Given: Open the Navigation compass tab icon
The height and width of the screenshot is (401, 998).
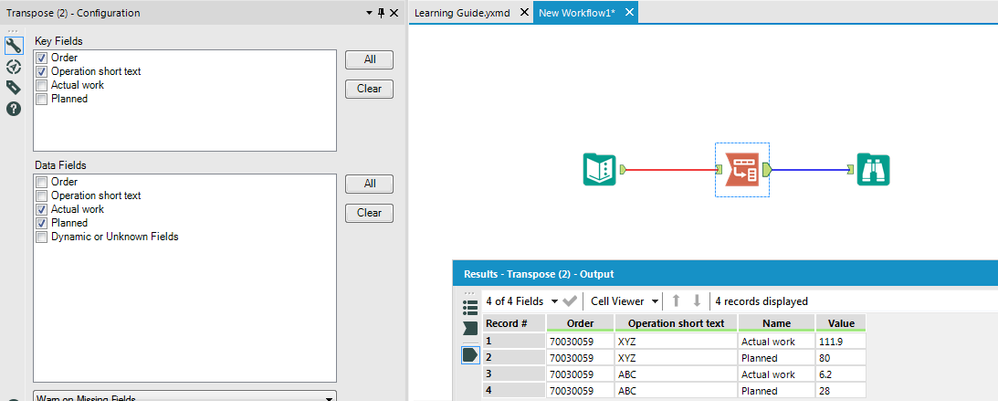Looking at the screenshot, I should [13, 67].
